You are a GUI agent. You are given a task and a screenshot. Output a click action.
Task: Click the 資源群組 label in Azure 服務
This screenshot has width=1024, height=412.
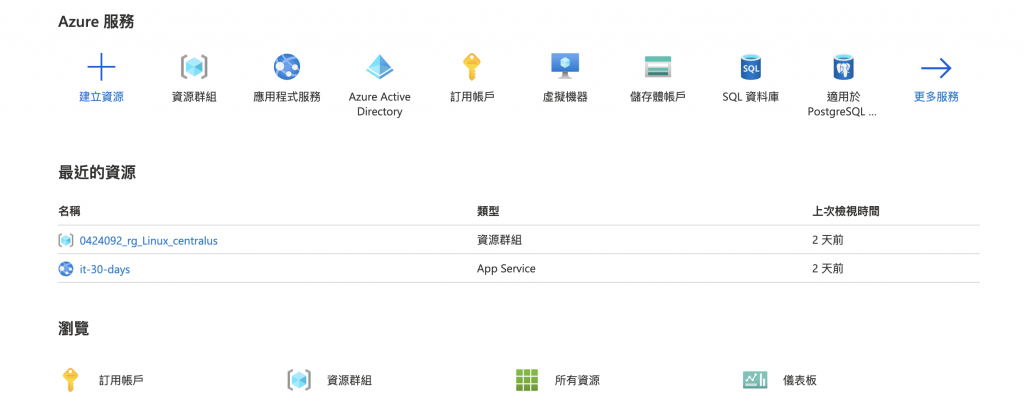194,97
